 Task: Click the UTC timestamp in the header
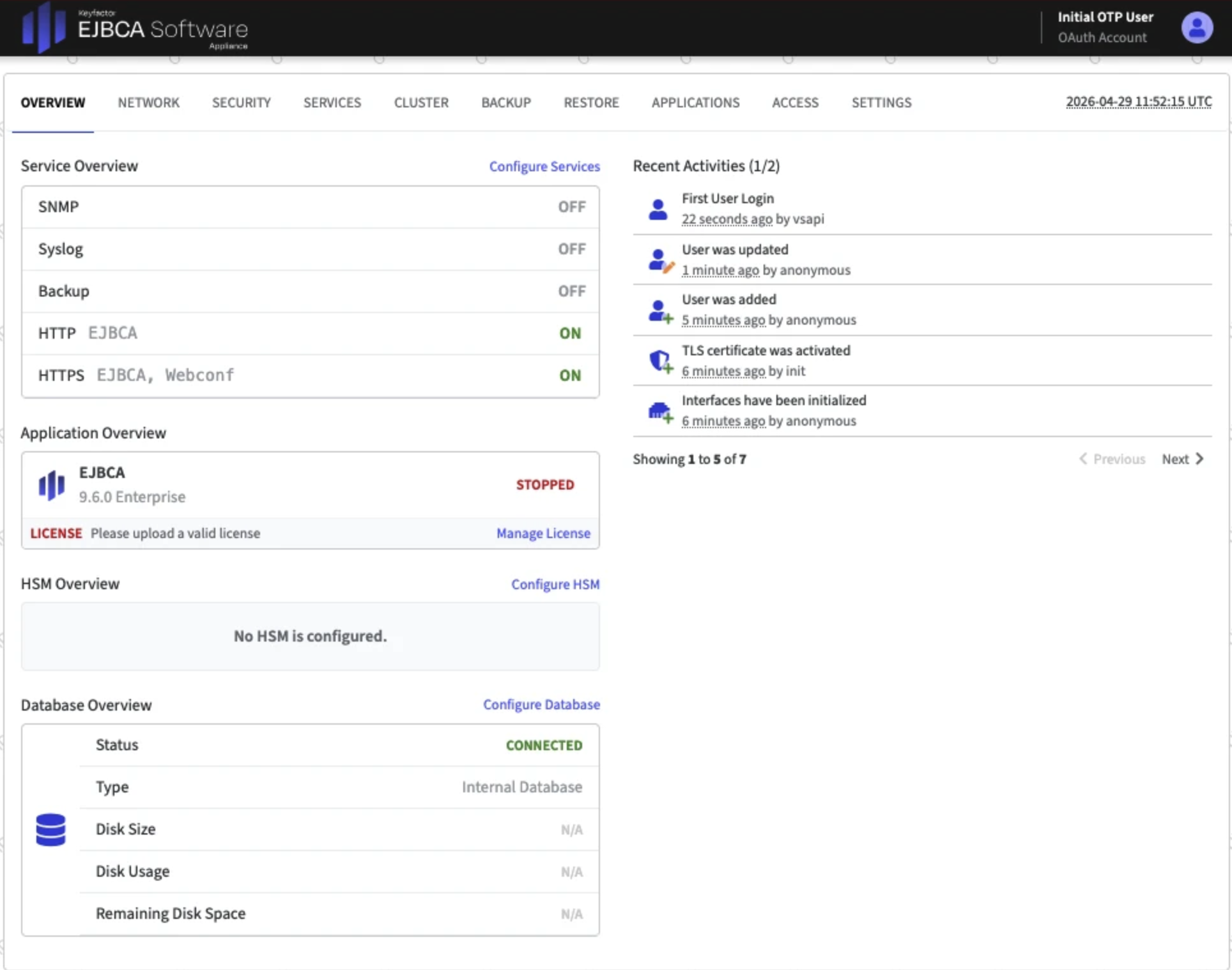click(x=1139, y=102)
